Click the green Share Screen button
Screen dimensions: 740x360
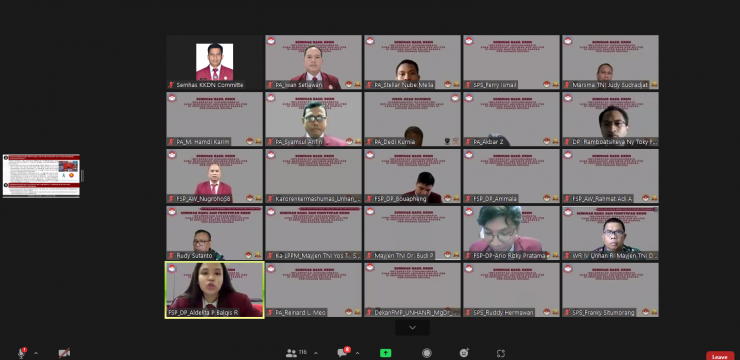click(386, 353)
